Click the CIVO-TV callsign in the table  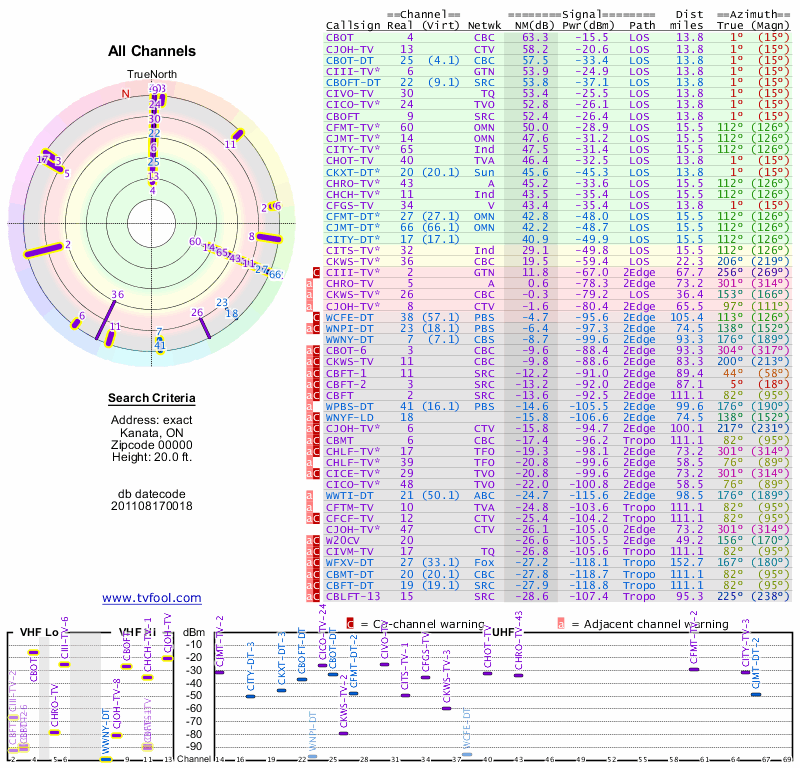point(348,93)
